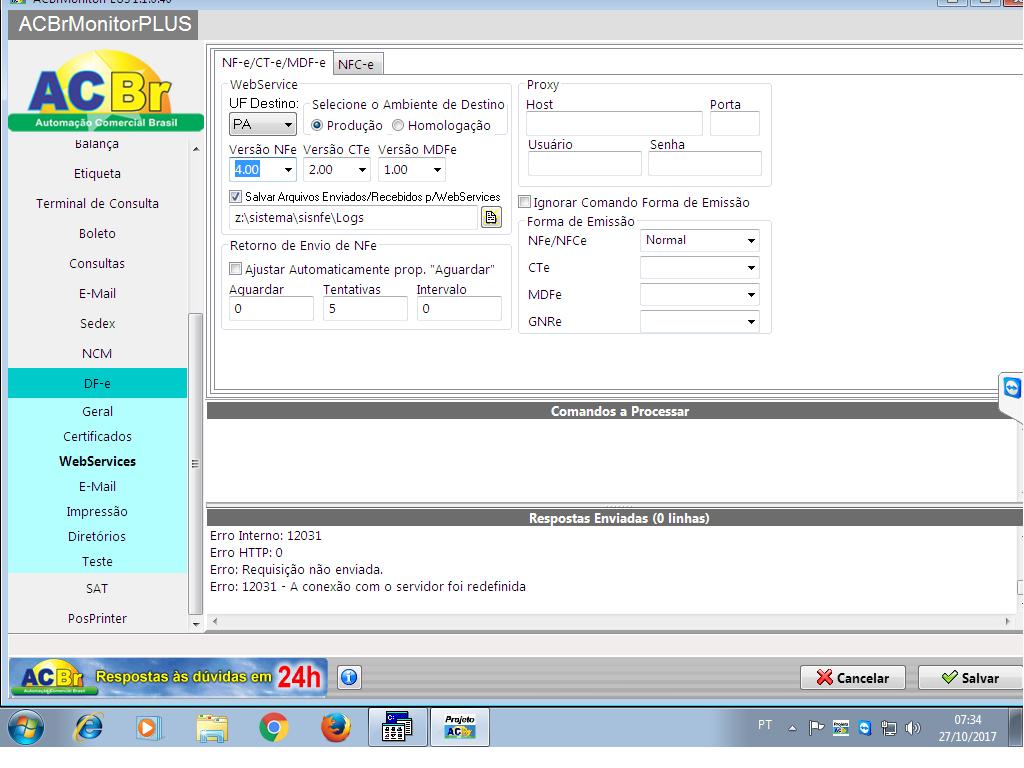Click the Action Center flag tray icon
This screenshot has height=768, width=1024.
click(x=816, y=727)
